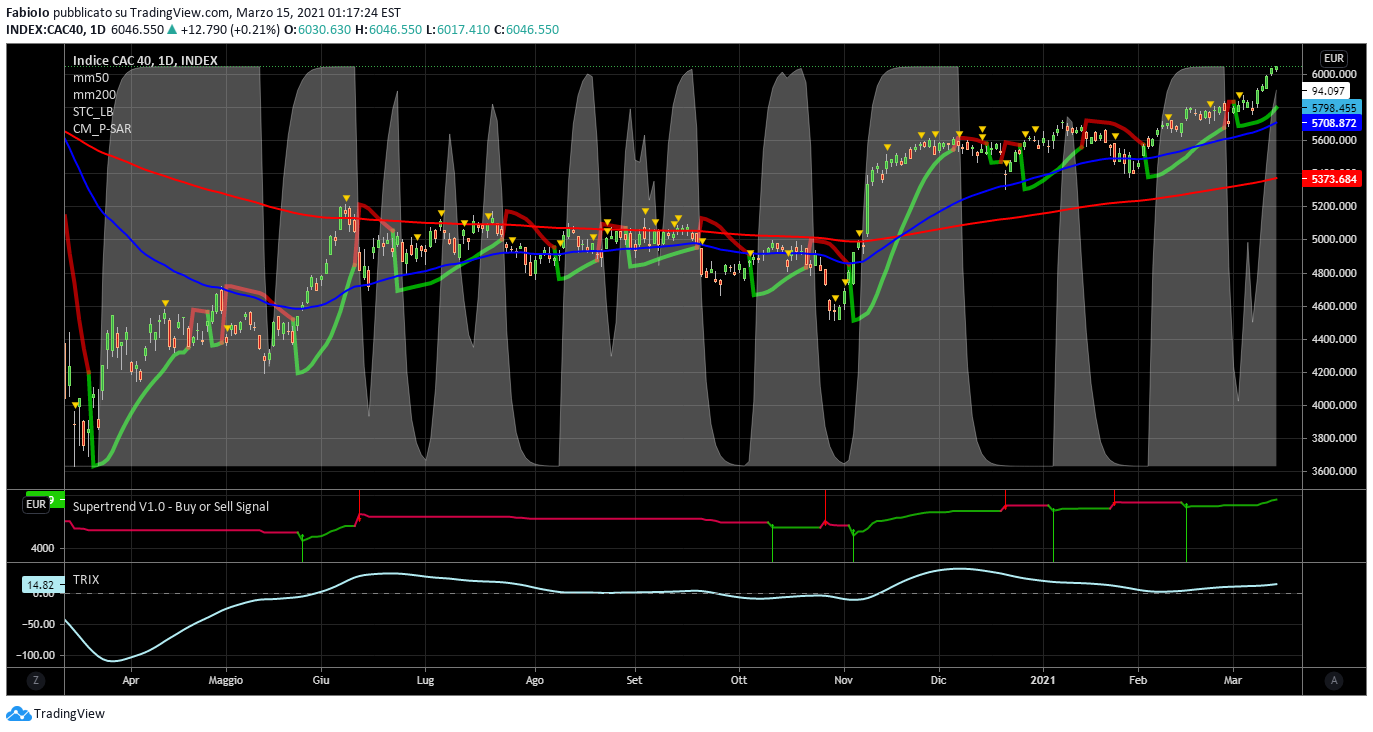Select the Supertrend V1.0 indicator title

click(171, 506)
